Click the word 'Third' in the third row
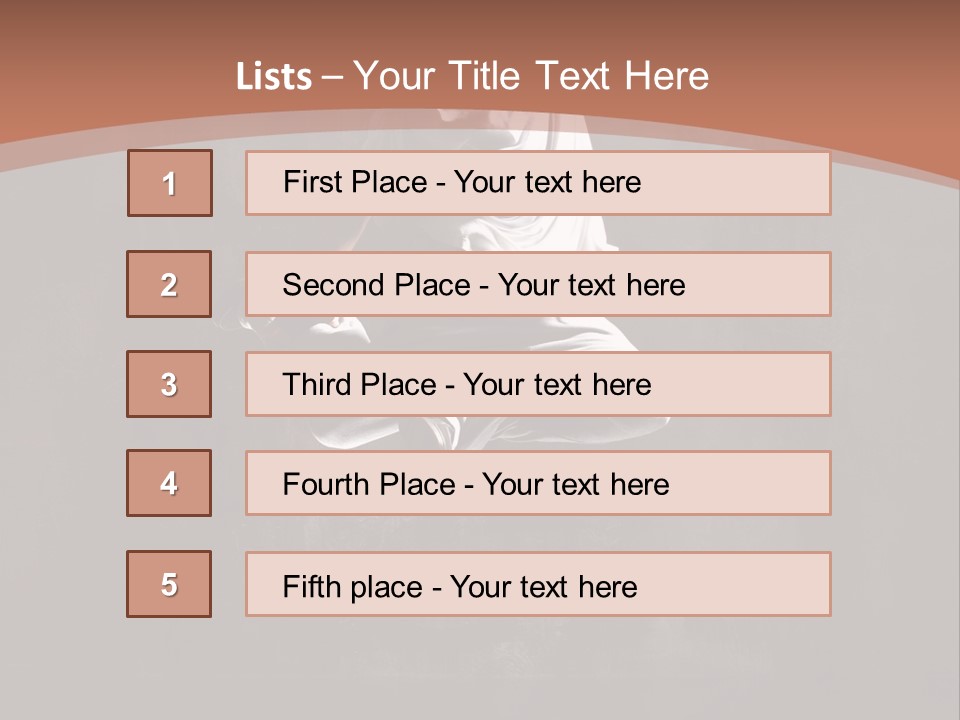 [x=317, y=384]
